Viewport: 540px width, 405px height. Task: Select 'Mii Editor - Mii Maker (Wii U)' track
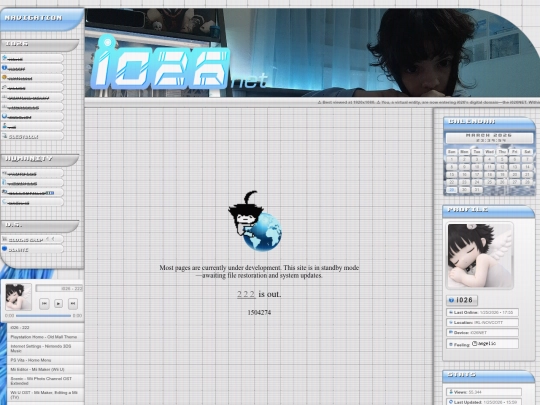[x=45, y=369]
